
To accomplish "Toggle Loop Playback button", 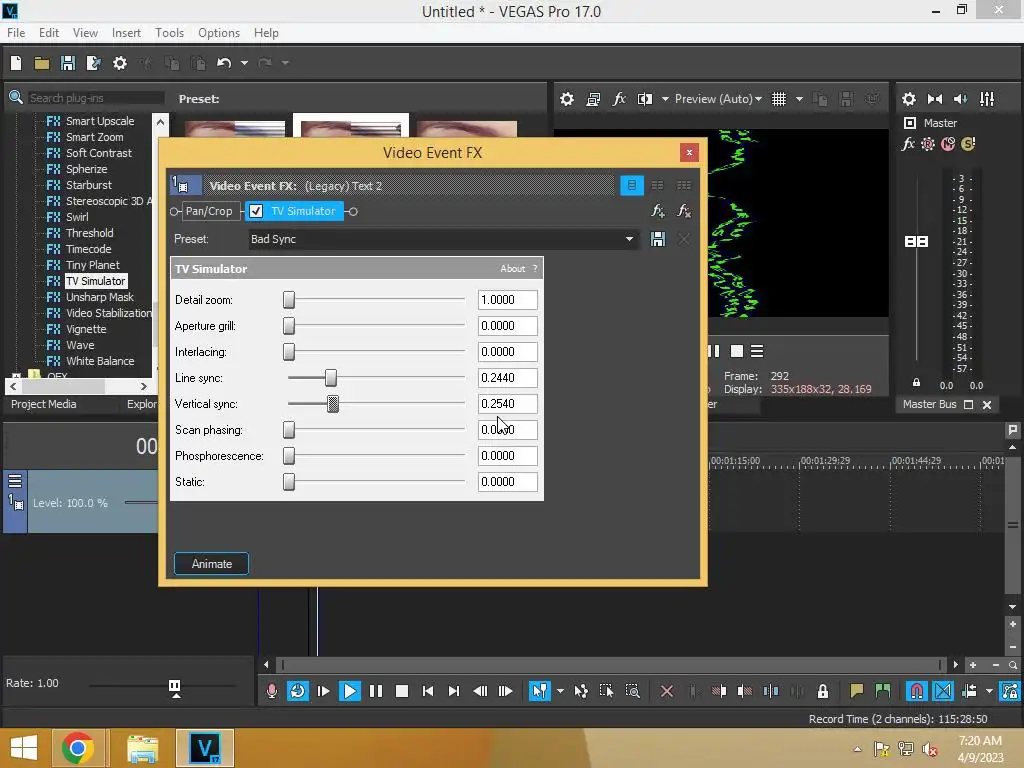I will (x=297, y=691).
